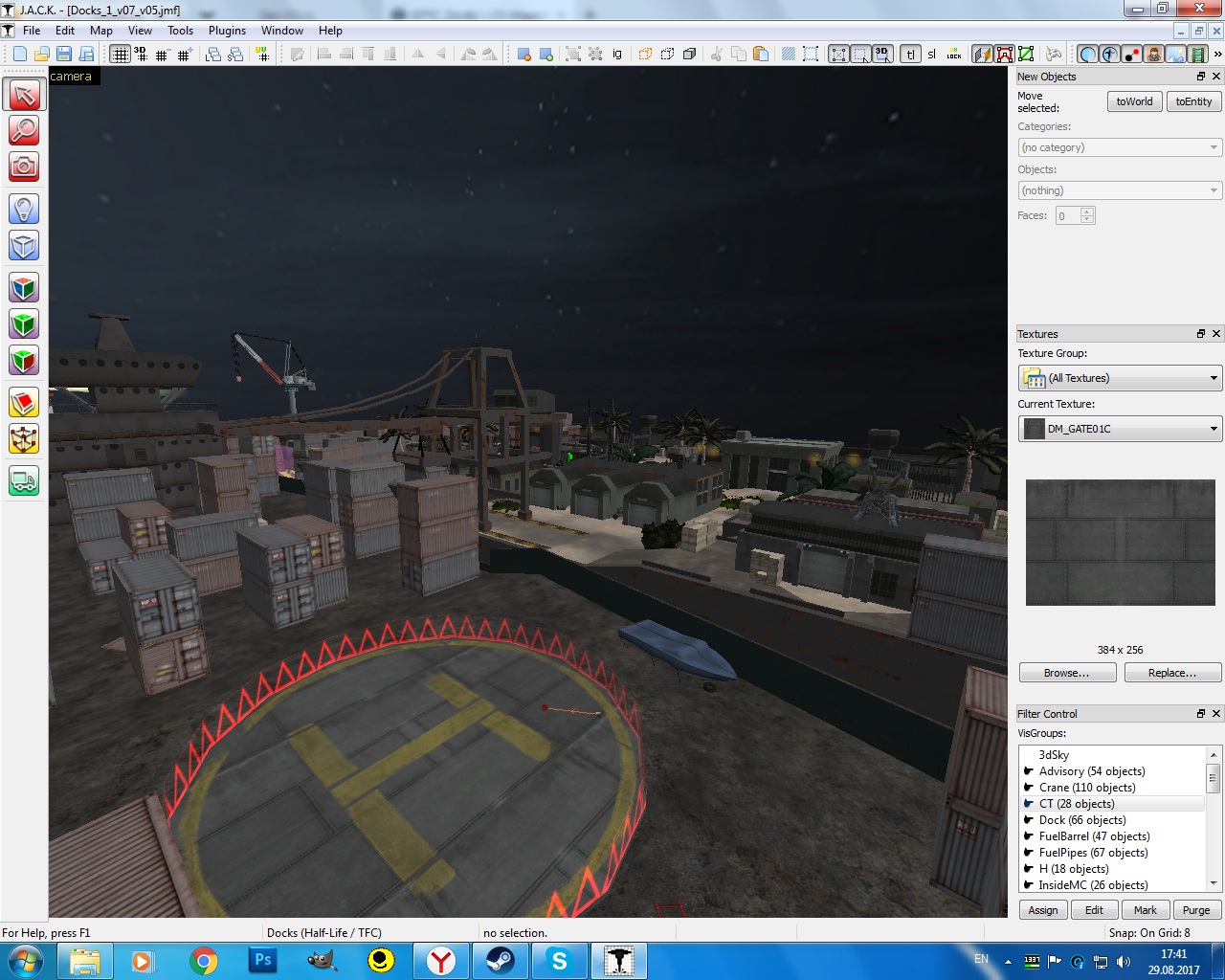The image size is (1225, 980).
Task: Toggle texture lock 'tl' button
Action: click(x=910, y=55)
